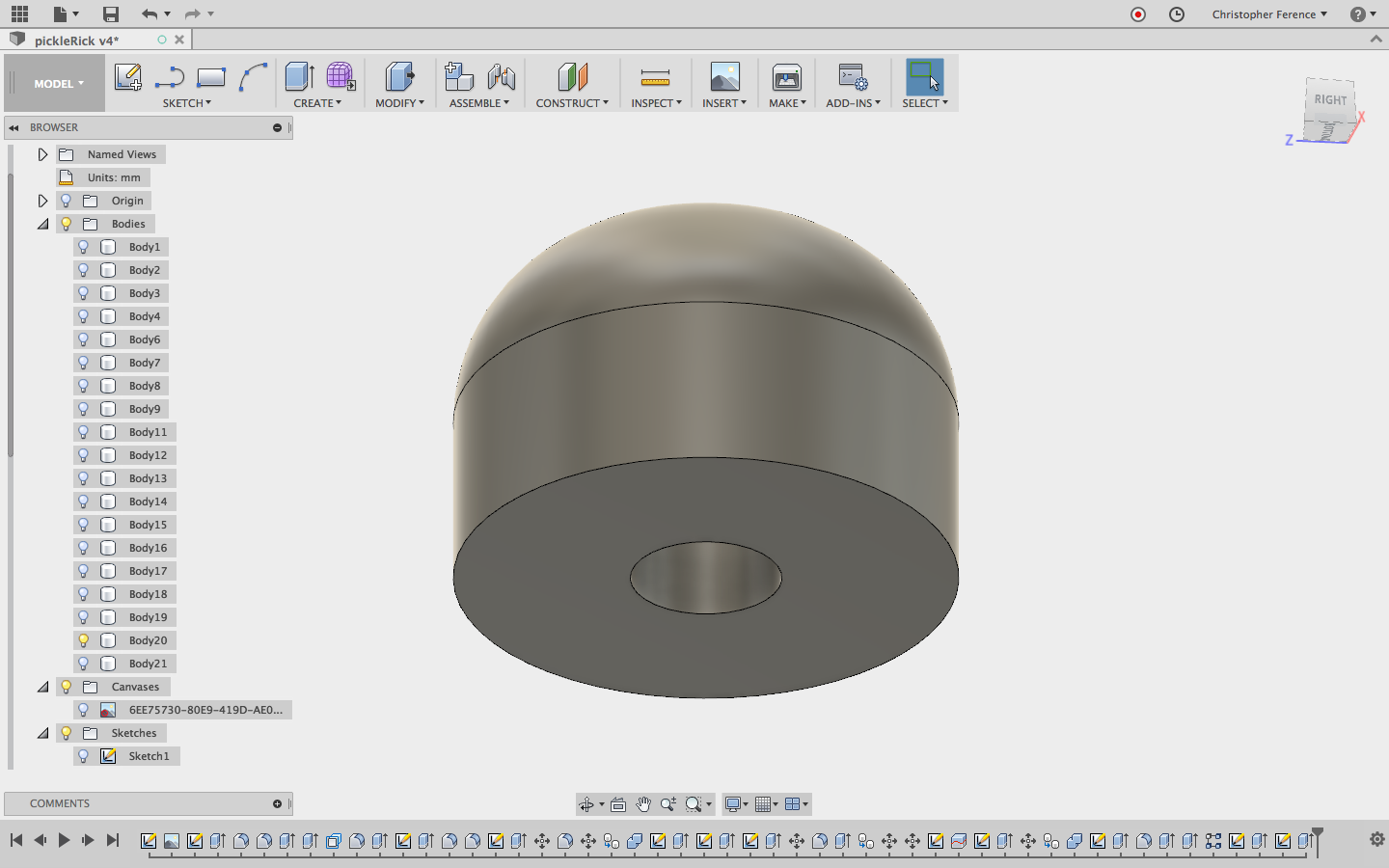Image resolution: width=1389 pixels, height=868 pixels.
Task: Toggle visibility of Sketch1
Action: tap(84, 756)
